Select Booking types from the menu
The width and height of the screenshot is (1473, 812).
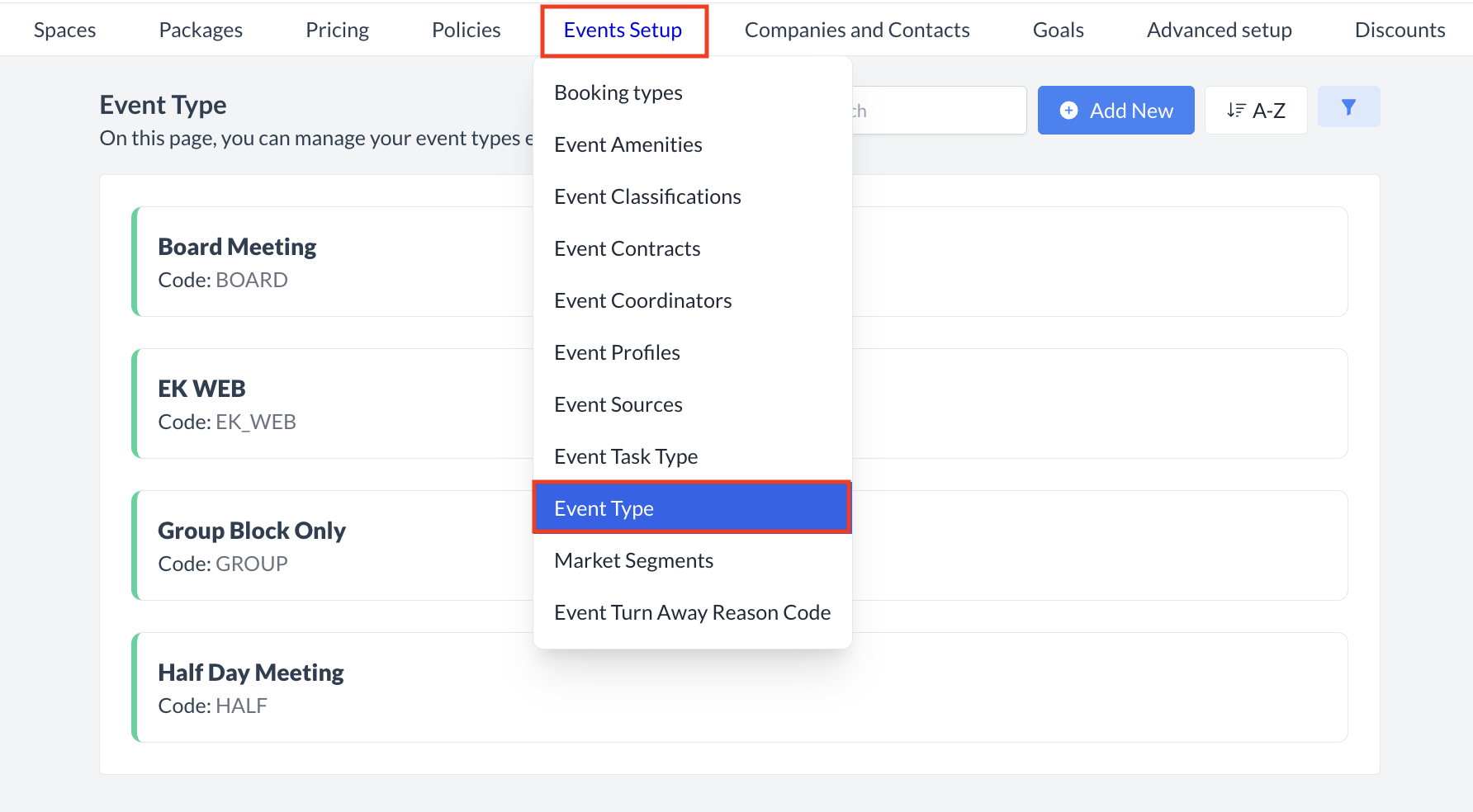tap(618, 92)
